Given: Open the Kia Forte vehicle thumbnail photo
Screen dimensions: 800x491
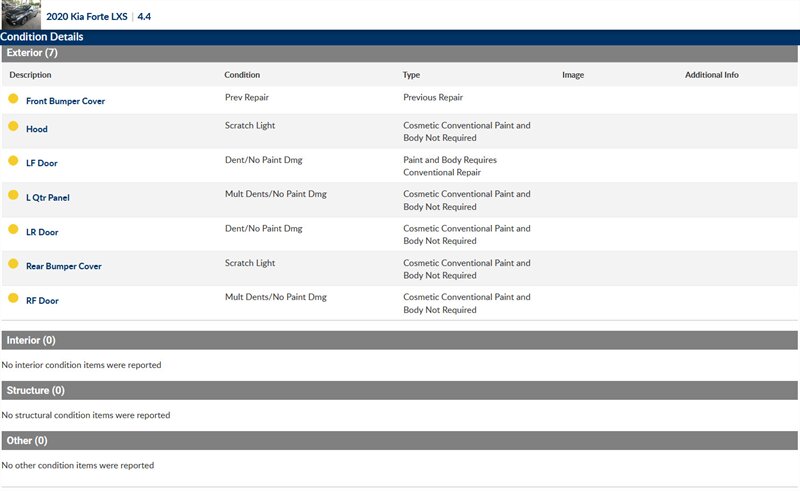Looking at the screenshot, I should tap(21, 14).
